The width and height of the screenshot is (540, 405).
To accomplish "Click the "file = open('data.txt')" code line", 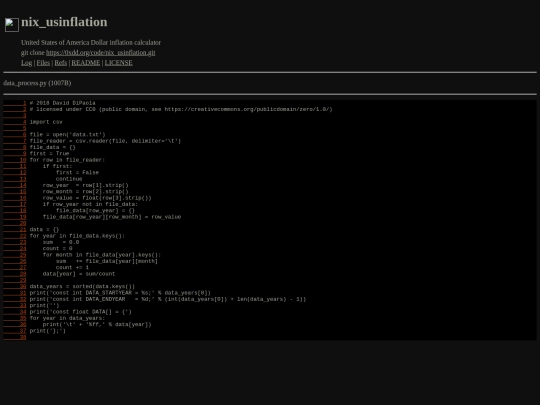I will (x=68, y=135).
